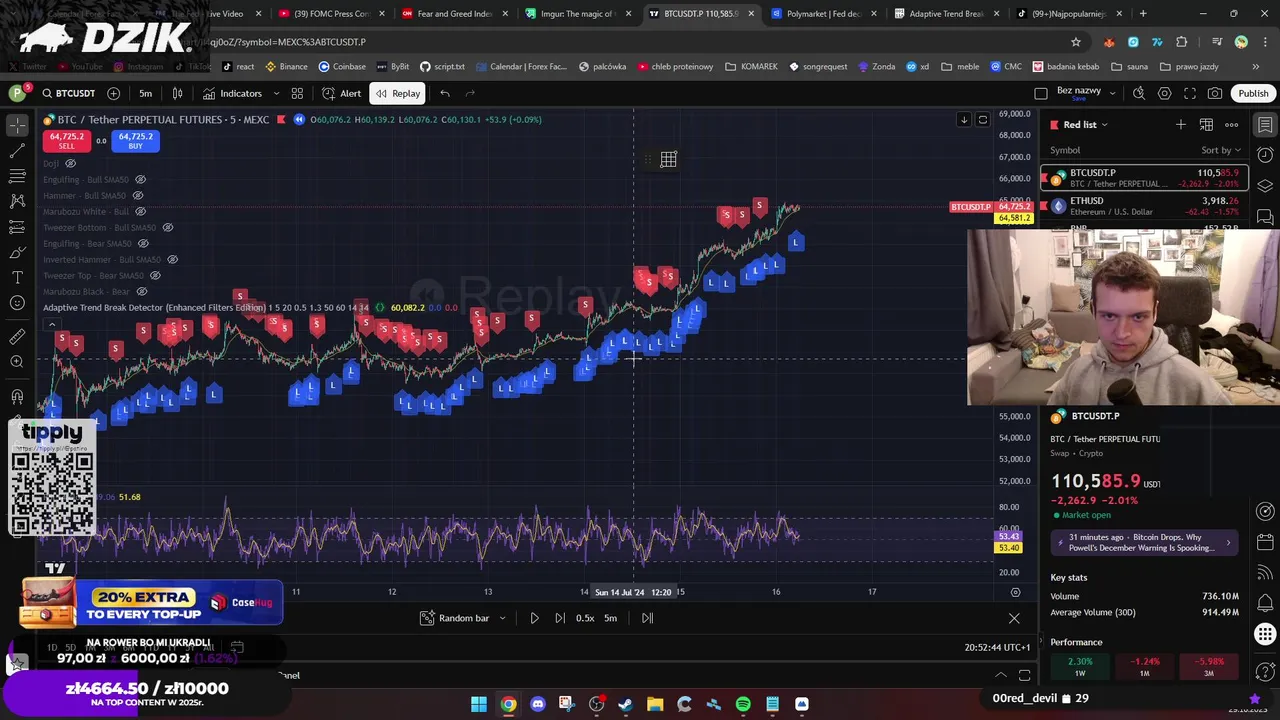
Task: Open the watchlist more options menu
Action: (x=1232, y=124)
